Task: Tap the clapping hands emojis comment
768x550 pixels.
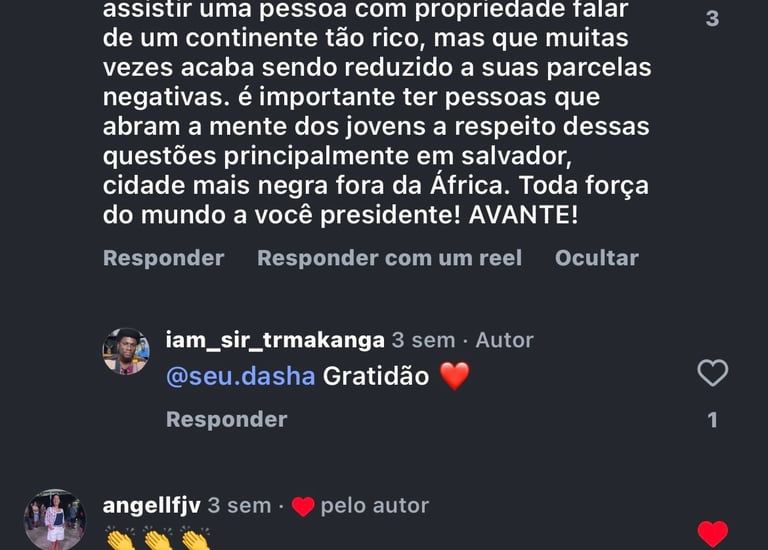Action: point(158,541)
